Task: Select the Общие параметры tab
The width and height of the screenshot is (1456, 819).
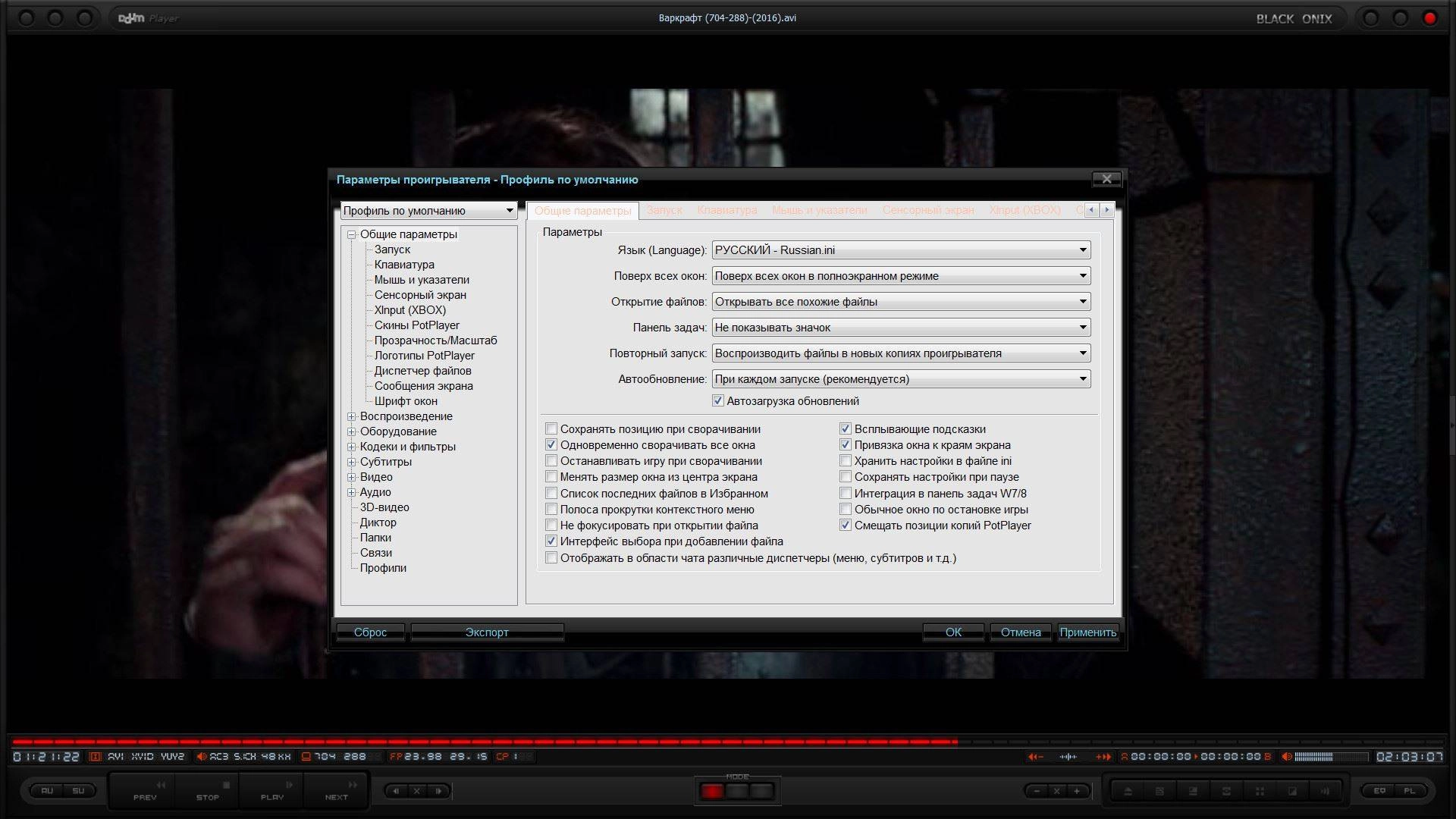Action: (582, 211)
